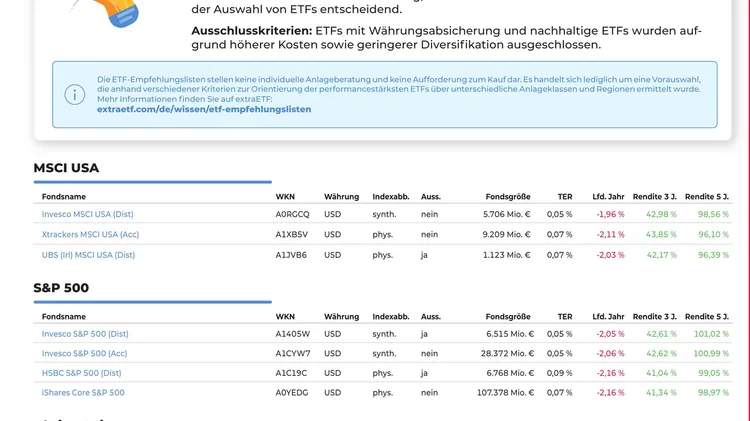Select WKN value A1JVB6
Image resolution: width=750 pixels, height=421 pixels.
(291, 255)
